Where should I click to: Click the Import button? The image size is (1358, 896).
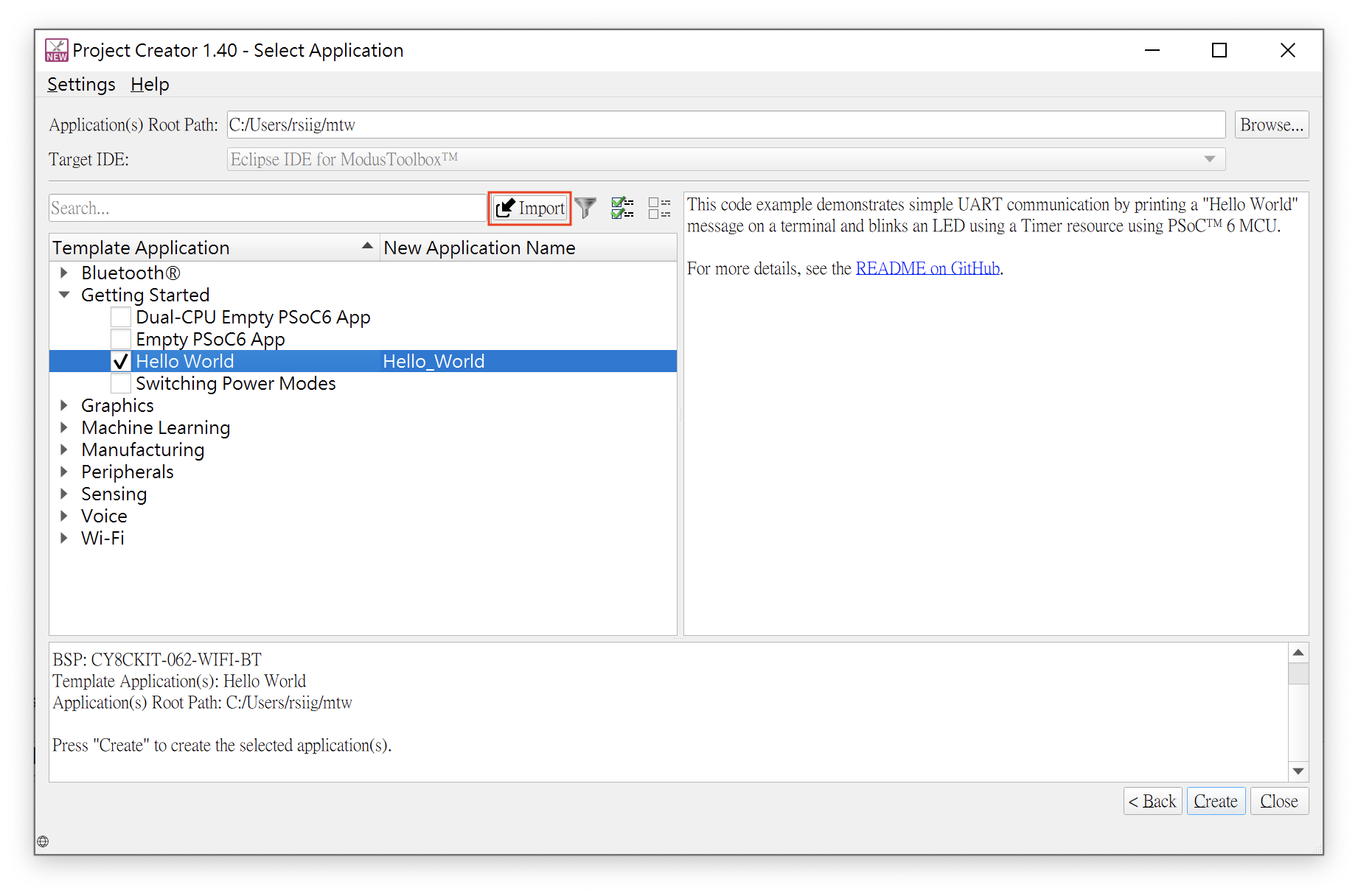coord(529,209)
